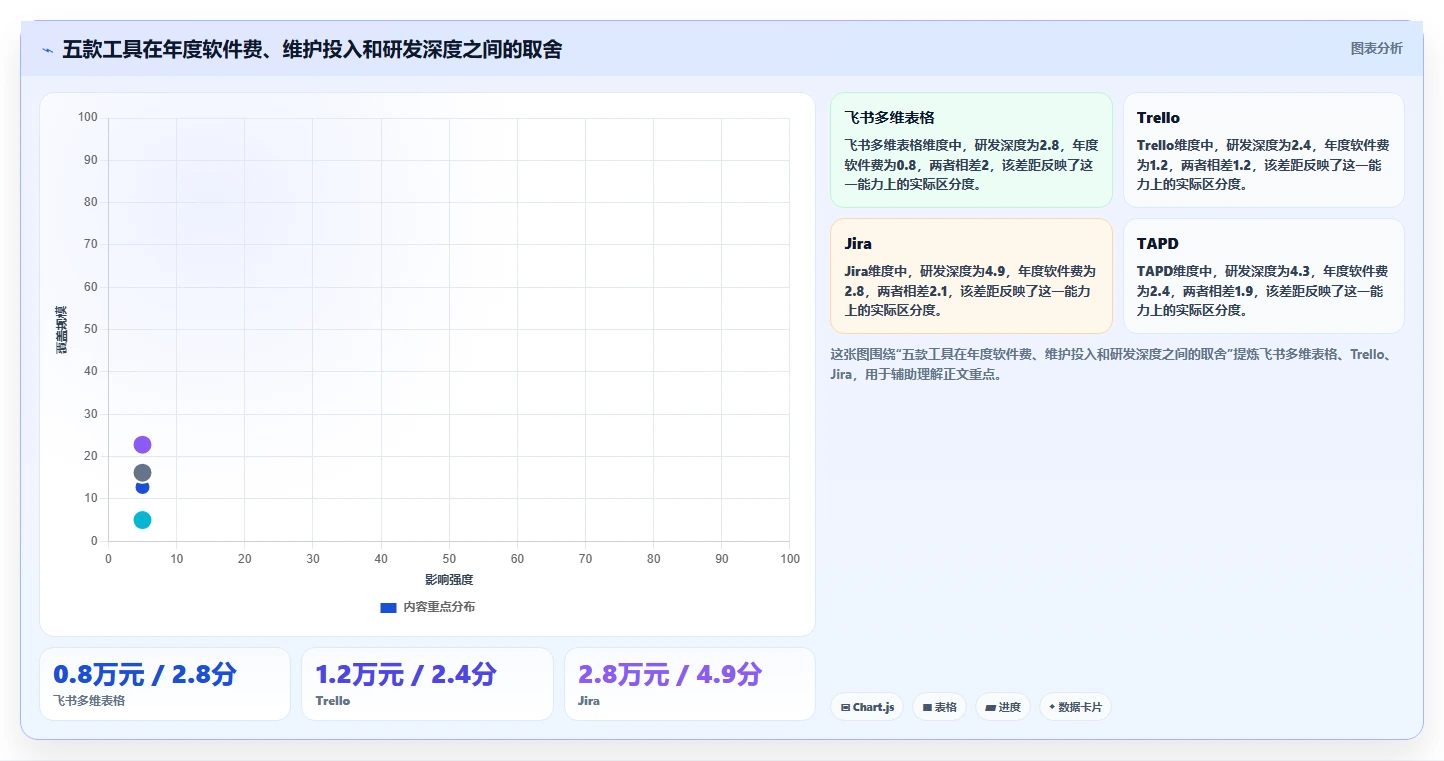Click the 1.2万元 / 2.4分 stat value
Screen dimensions: 1444x761
tap(405, 674)
